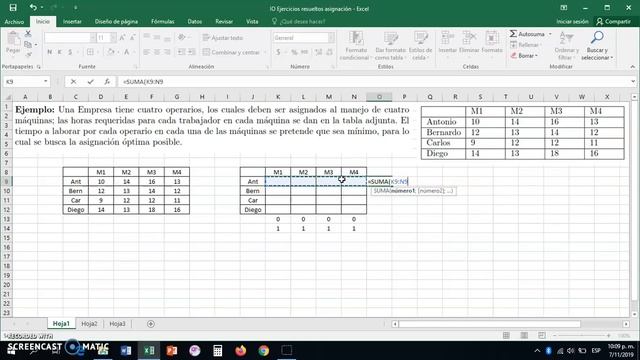The image size is (640, 360).
Task: Open the Autosuma dropdown arrow
Action: (x=550, y=34)
